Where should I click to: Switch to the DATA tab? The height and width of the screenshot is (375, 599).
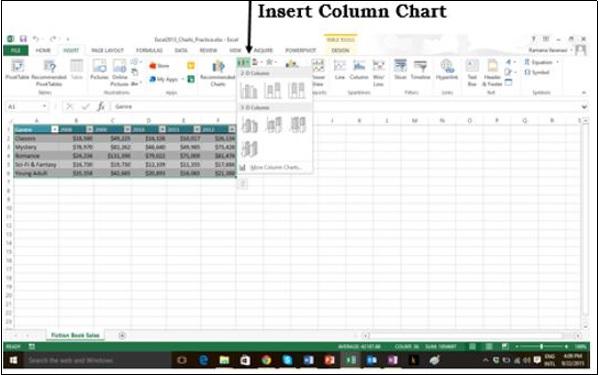coord(181,50)
